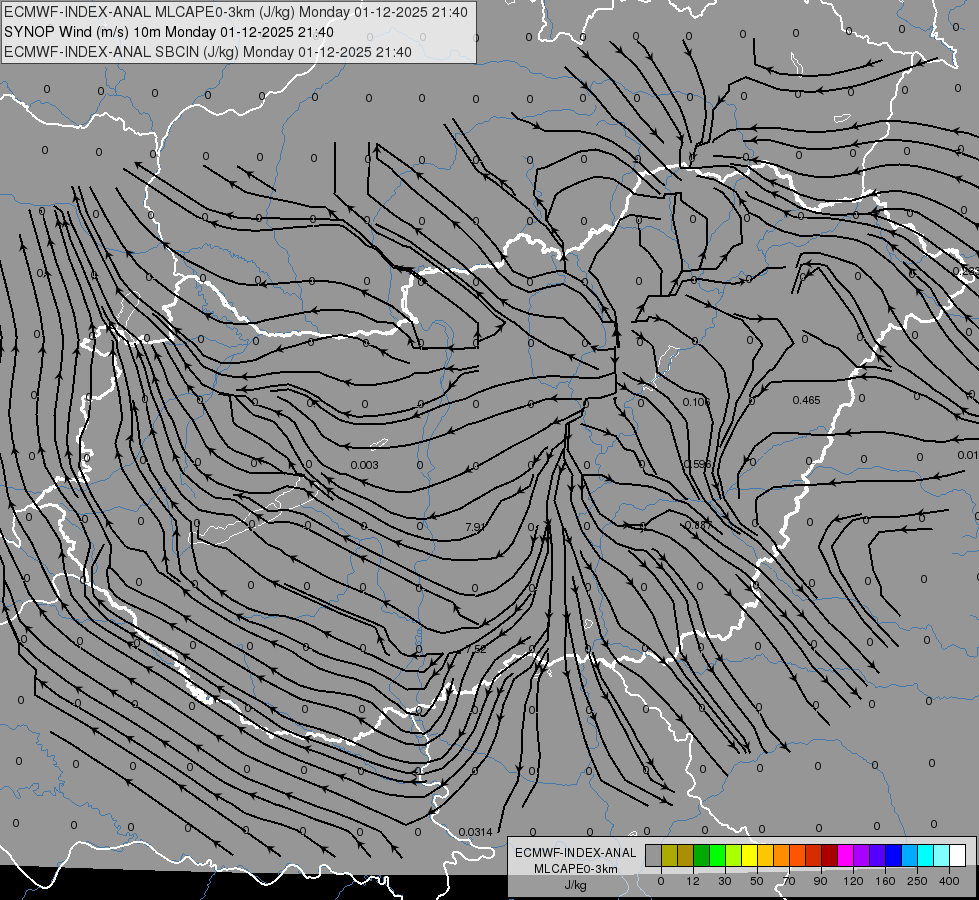Click the 400 tick label on the legend
The image size is (979, 900).
tap(949, 881)
